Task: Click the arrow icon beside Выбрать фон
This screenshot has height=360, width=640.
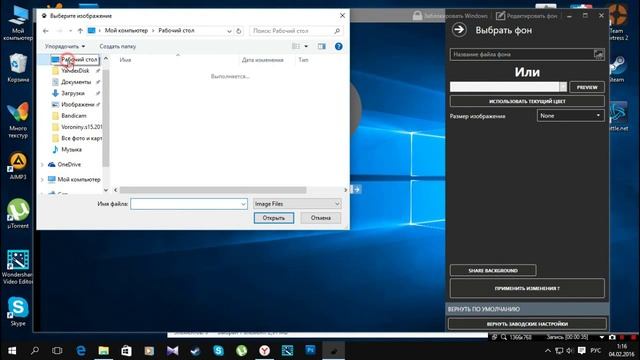Action: (x=459, y=30)
